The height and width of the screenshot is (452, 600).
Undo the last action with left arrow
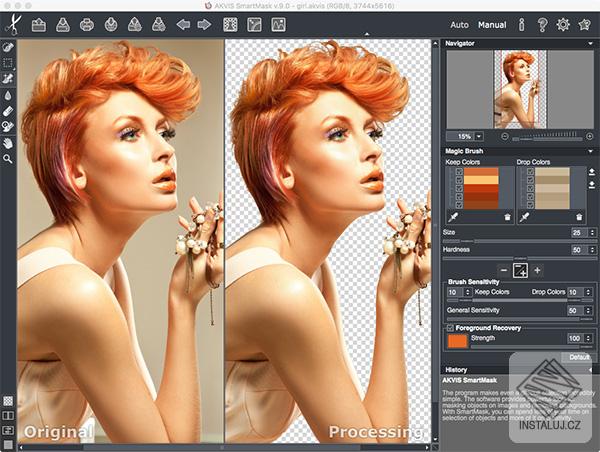183,25
